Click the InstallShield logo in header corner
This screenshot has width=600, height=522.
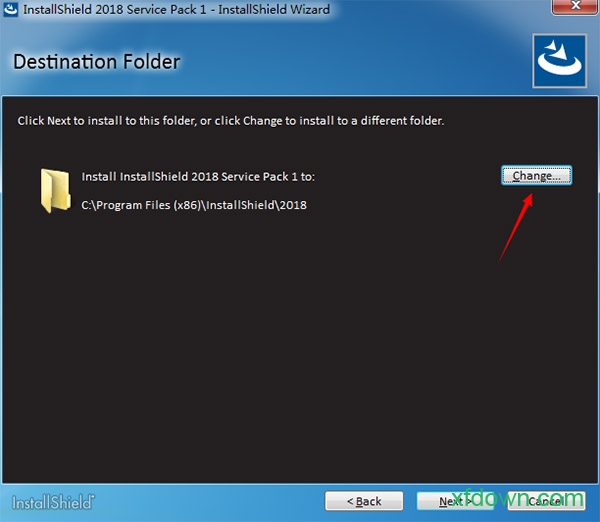(x=559, y=62)
